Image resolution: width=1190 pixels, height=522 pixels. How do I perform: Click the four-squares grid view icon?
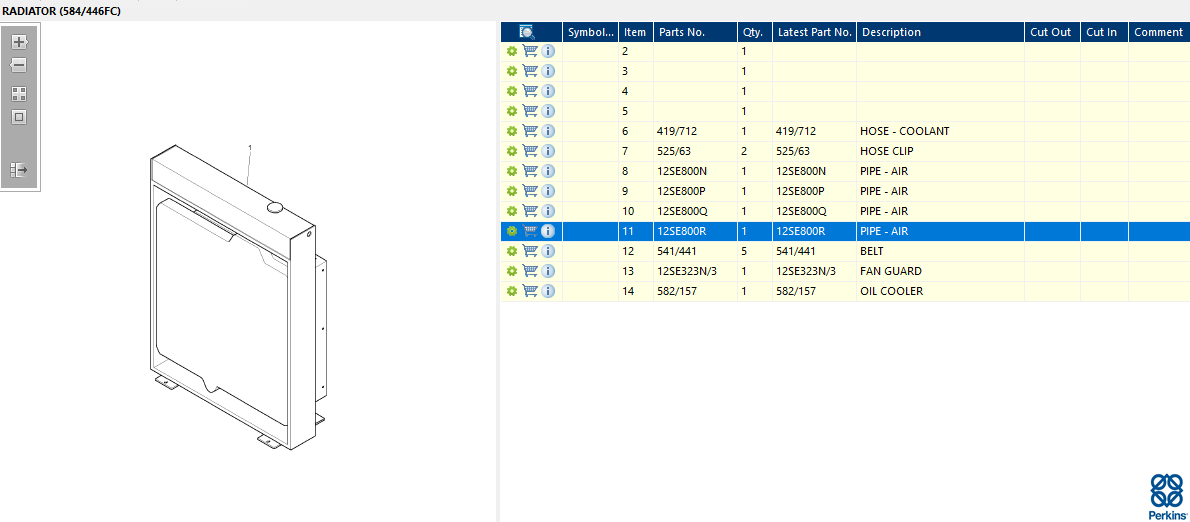(x=19, y=94)
